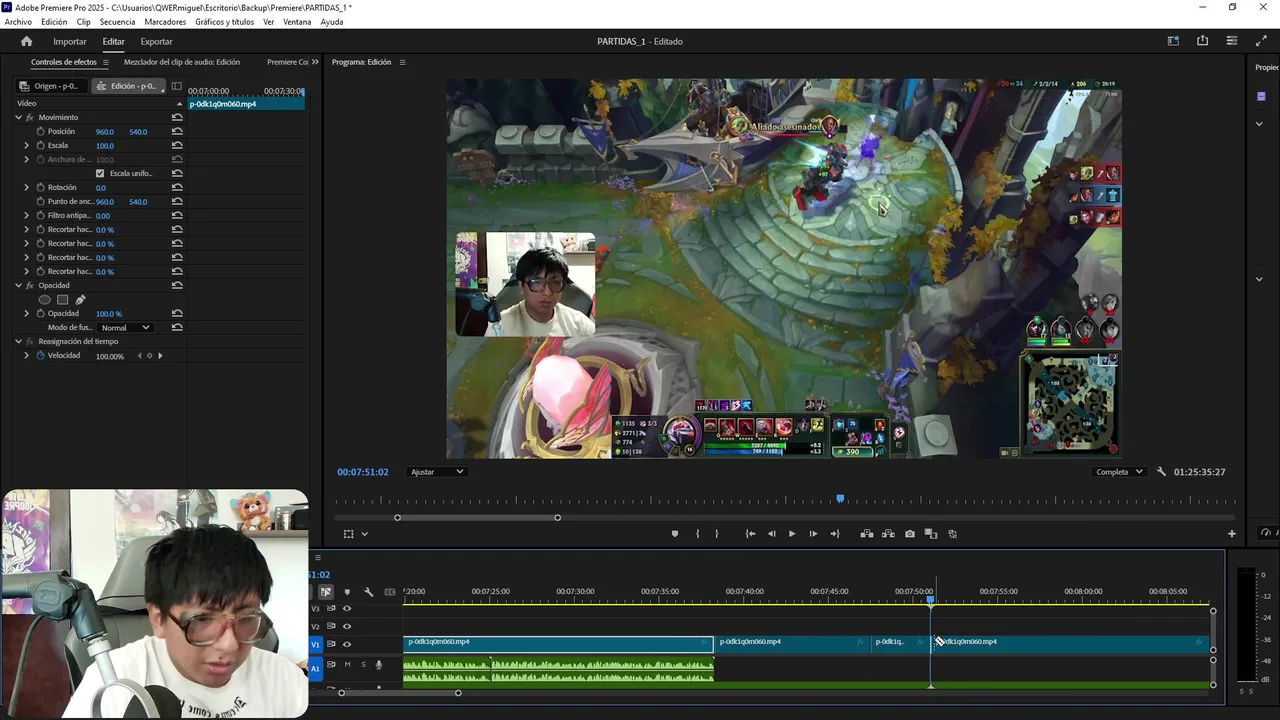Open Completa playback resolution dropdown

click(1119, 472)
